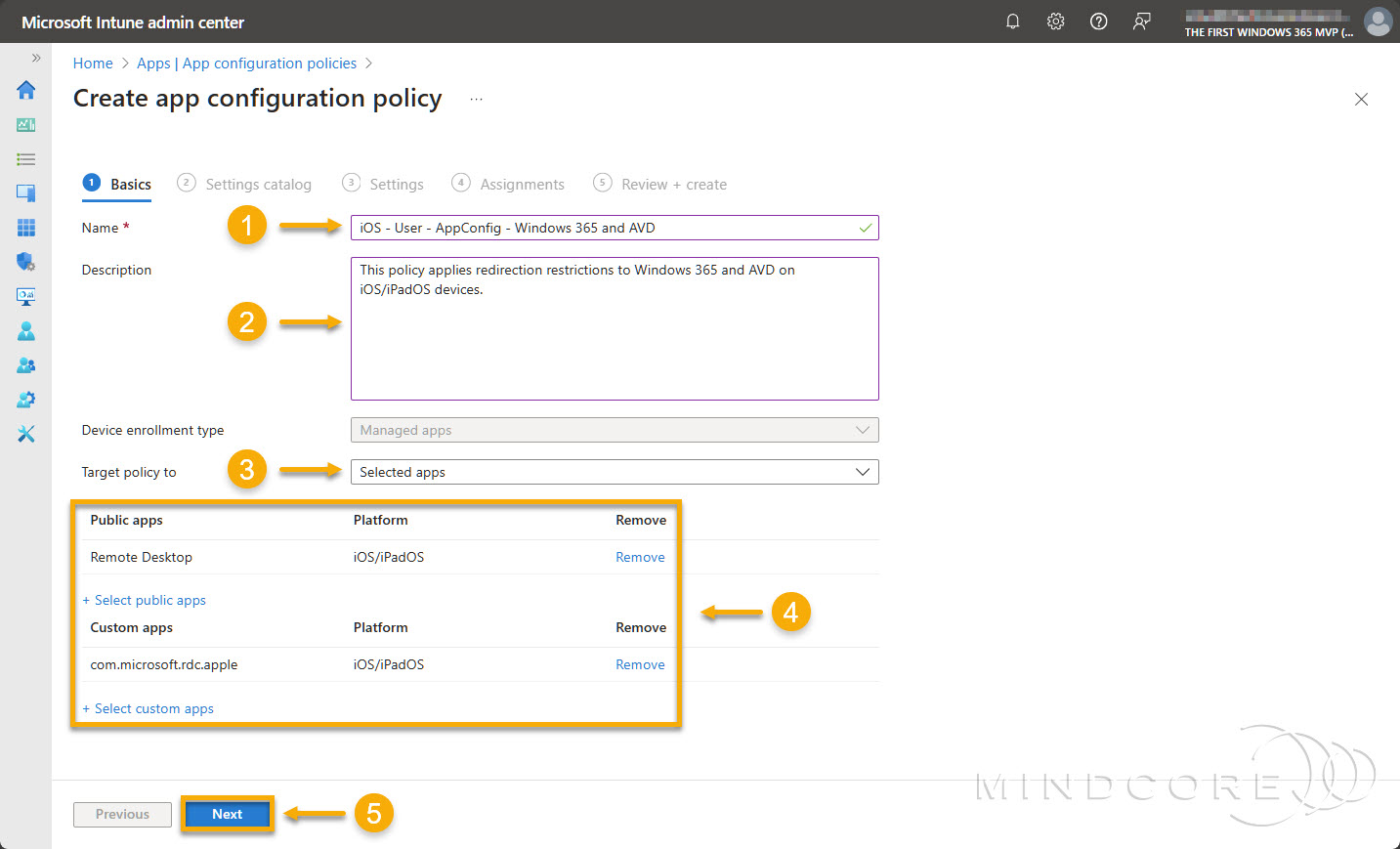Open Endpoint security shield icon
The width and height of the screenshot is (1400, 849).
tap(26, 262)
